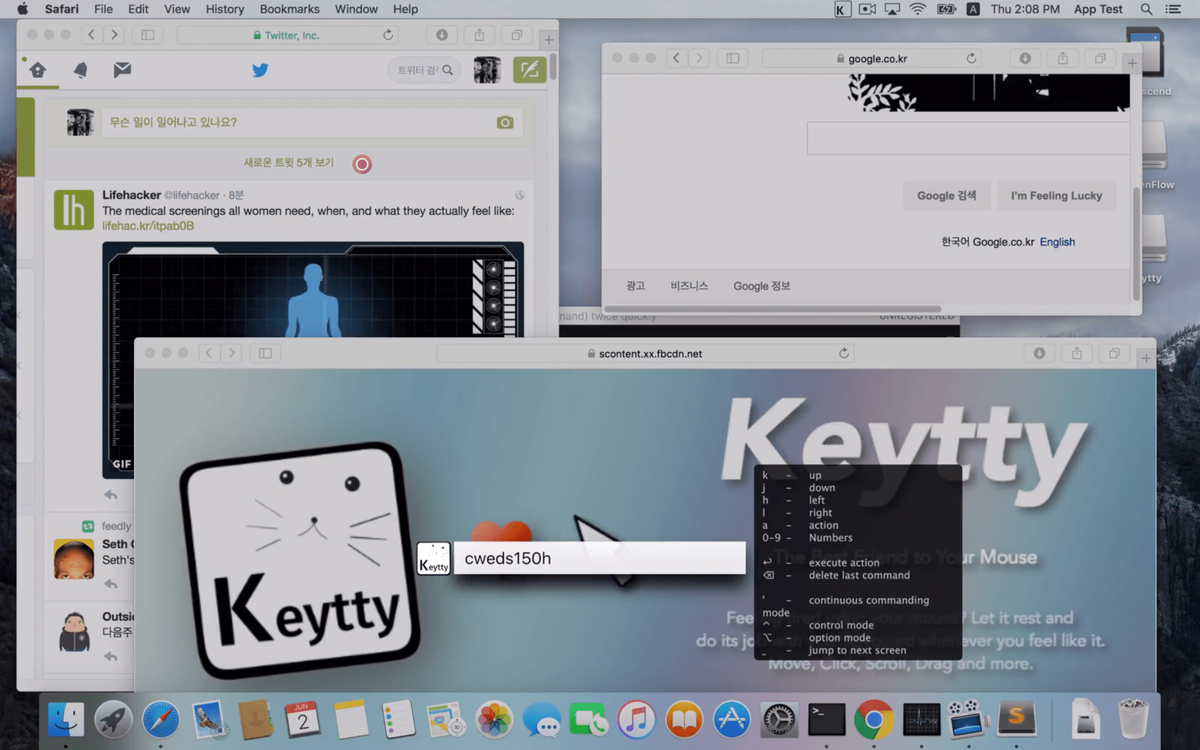Viewport: 1200px width, 750px height.
Task: Show downloads in the Google Safari window
Action: pos(1025,58)
